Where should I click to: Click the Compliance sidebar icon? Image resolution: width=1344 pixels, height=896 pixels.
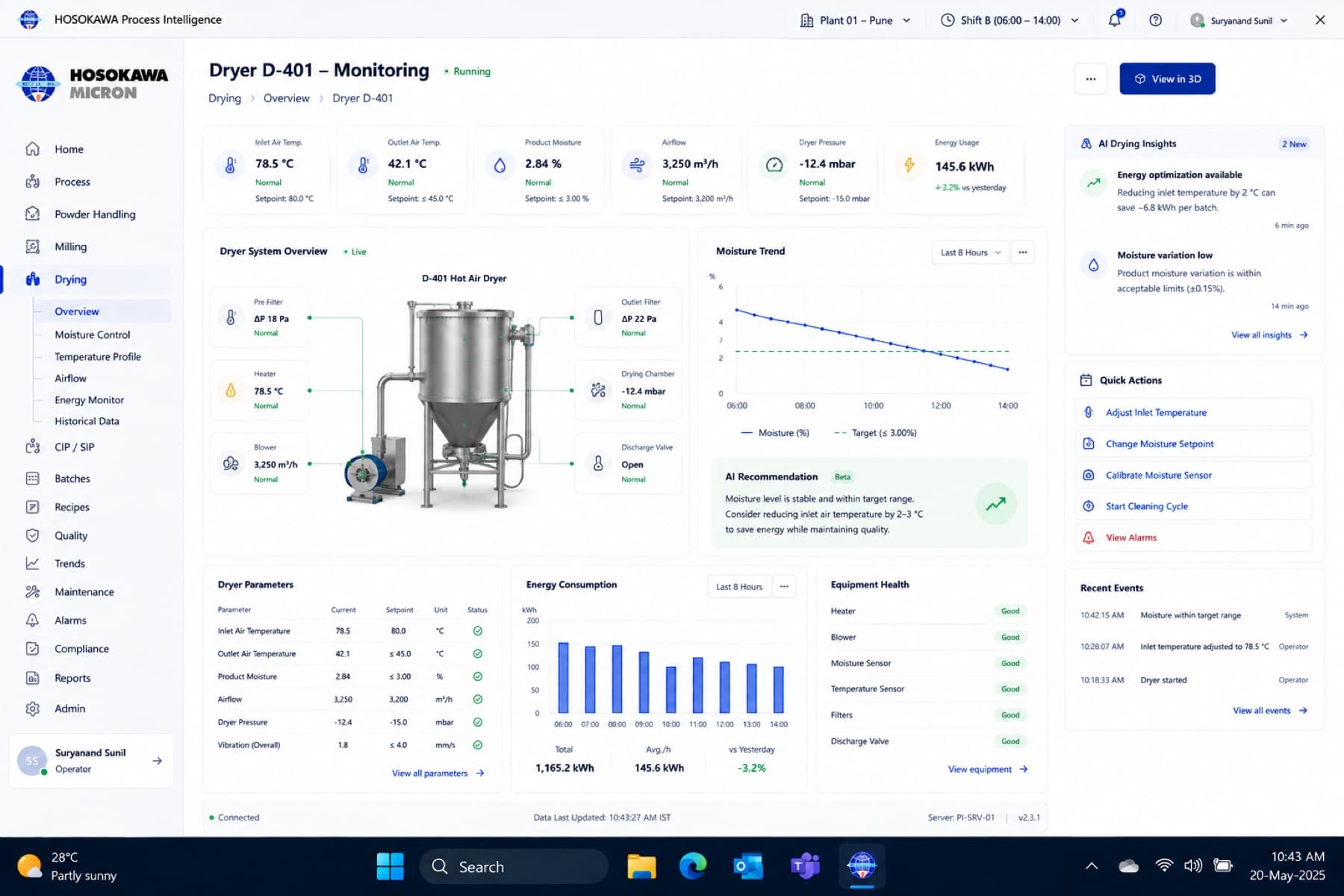[33, 649]
